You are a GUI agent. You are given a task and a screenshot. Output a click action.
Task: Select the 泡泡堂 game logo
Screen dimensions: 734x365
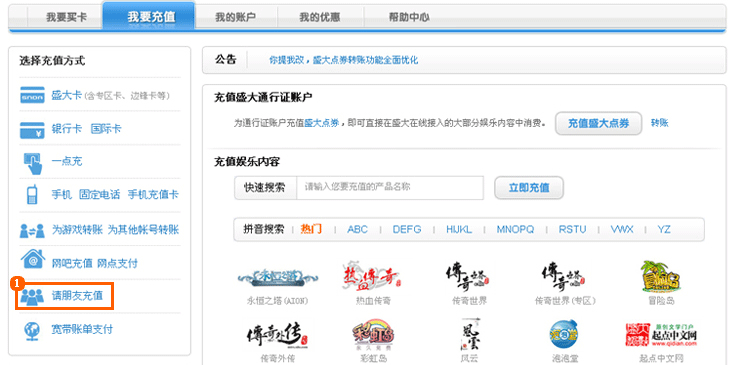pos(565,335)
